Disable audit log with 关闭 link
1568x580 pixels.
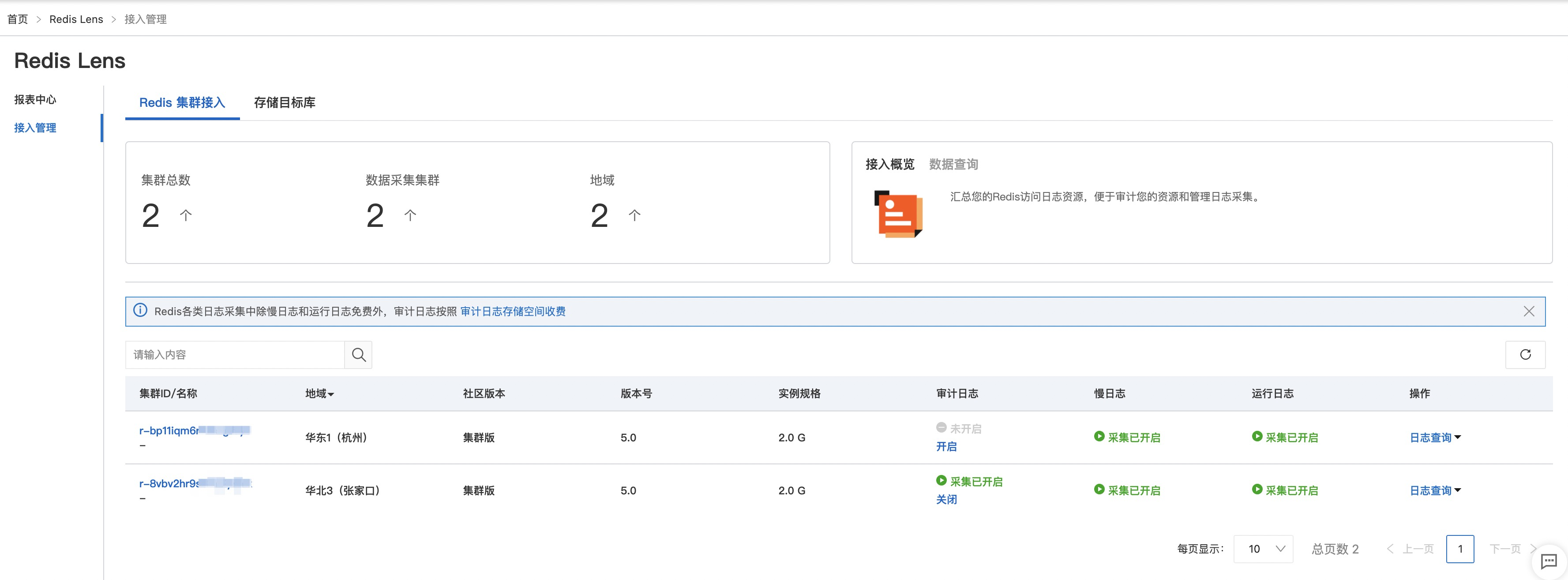coord(946,500)
